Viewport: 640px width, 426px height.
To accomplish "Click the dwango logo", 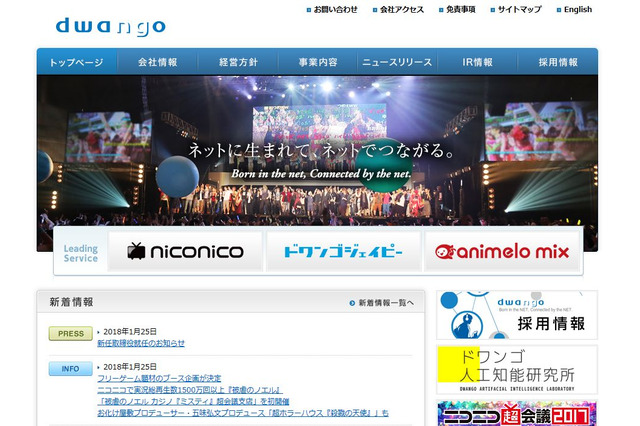I will click(x=110, y=27).
